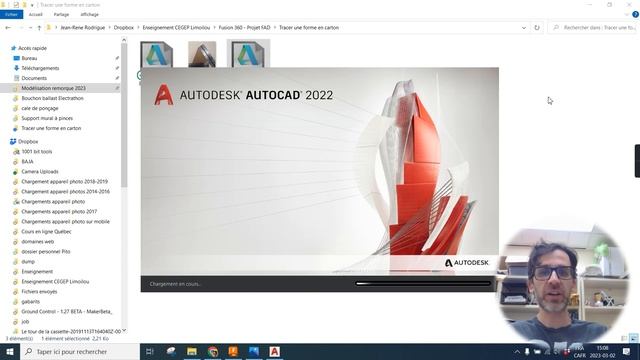The width and height of the screenshot is (640, 360).
Task: Open Bureau in quick access
Action: (x=29, y=58)
